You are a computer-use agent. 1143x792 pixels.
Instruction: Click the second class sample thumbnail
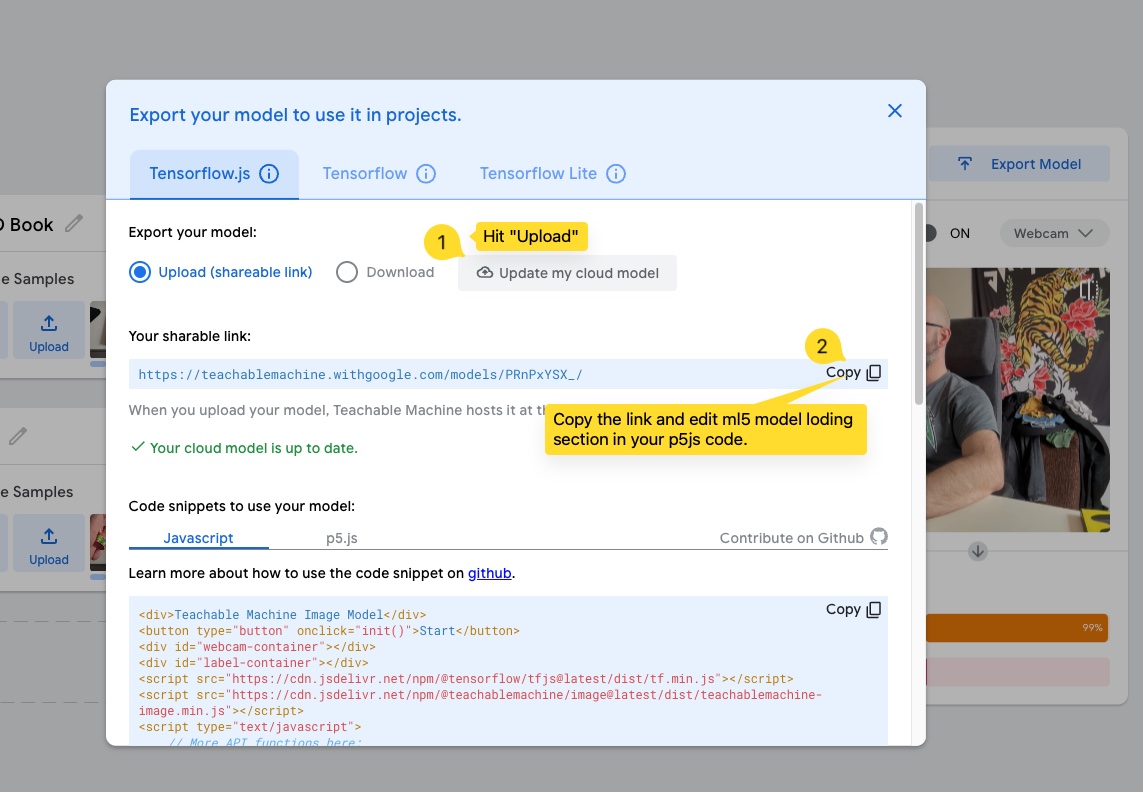click(x=98, y=543)
